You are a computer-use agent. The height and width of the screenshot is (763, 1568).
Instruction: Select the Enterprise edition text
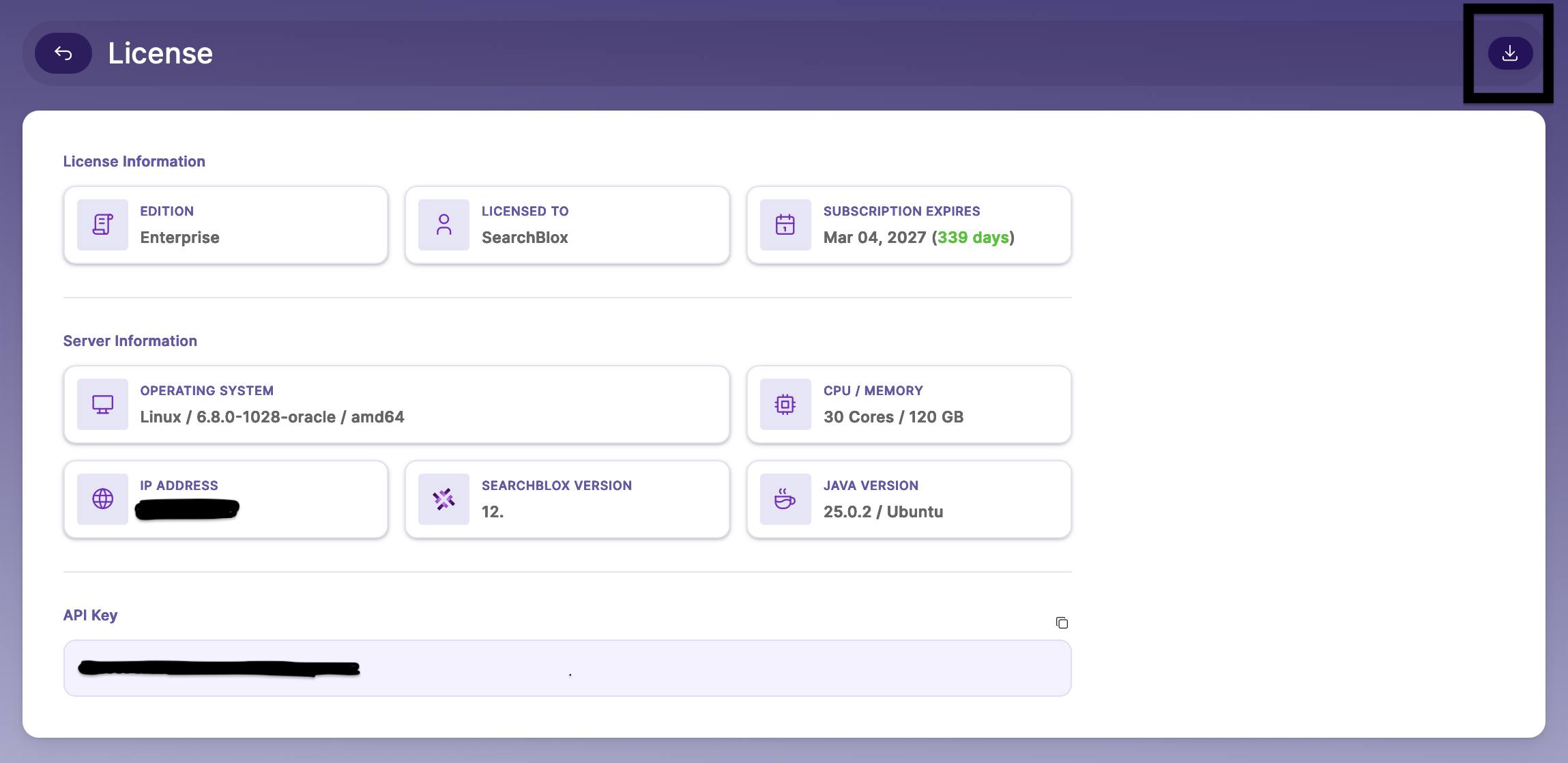(x=179, y=237)
